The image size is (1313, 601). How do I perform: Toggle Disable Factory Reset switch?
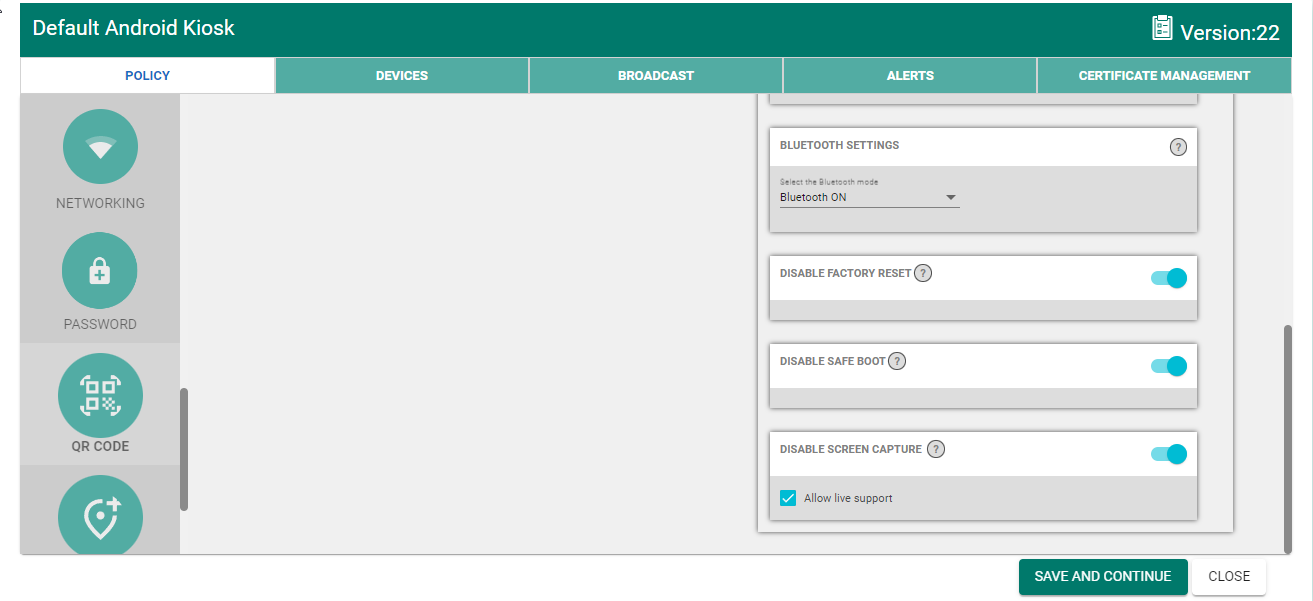point(1168,278)
